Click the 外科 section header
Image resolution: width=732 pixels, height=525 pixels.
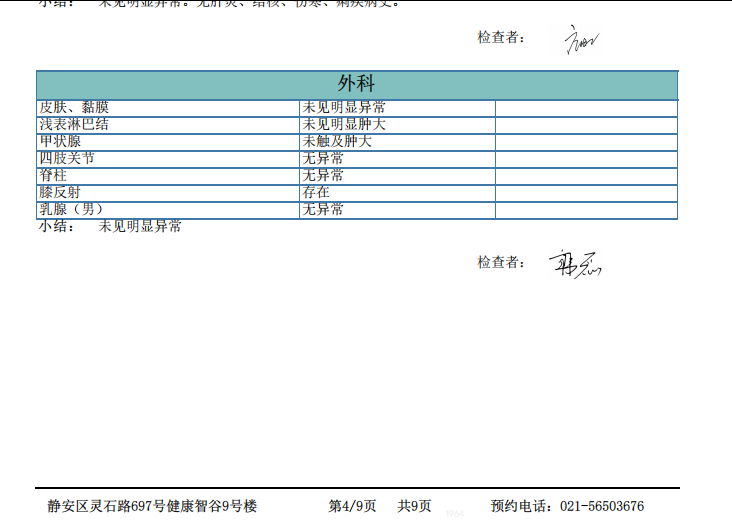(x=356, y=85)
